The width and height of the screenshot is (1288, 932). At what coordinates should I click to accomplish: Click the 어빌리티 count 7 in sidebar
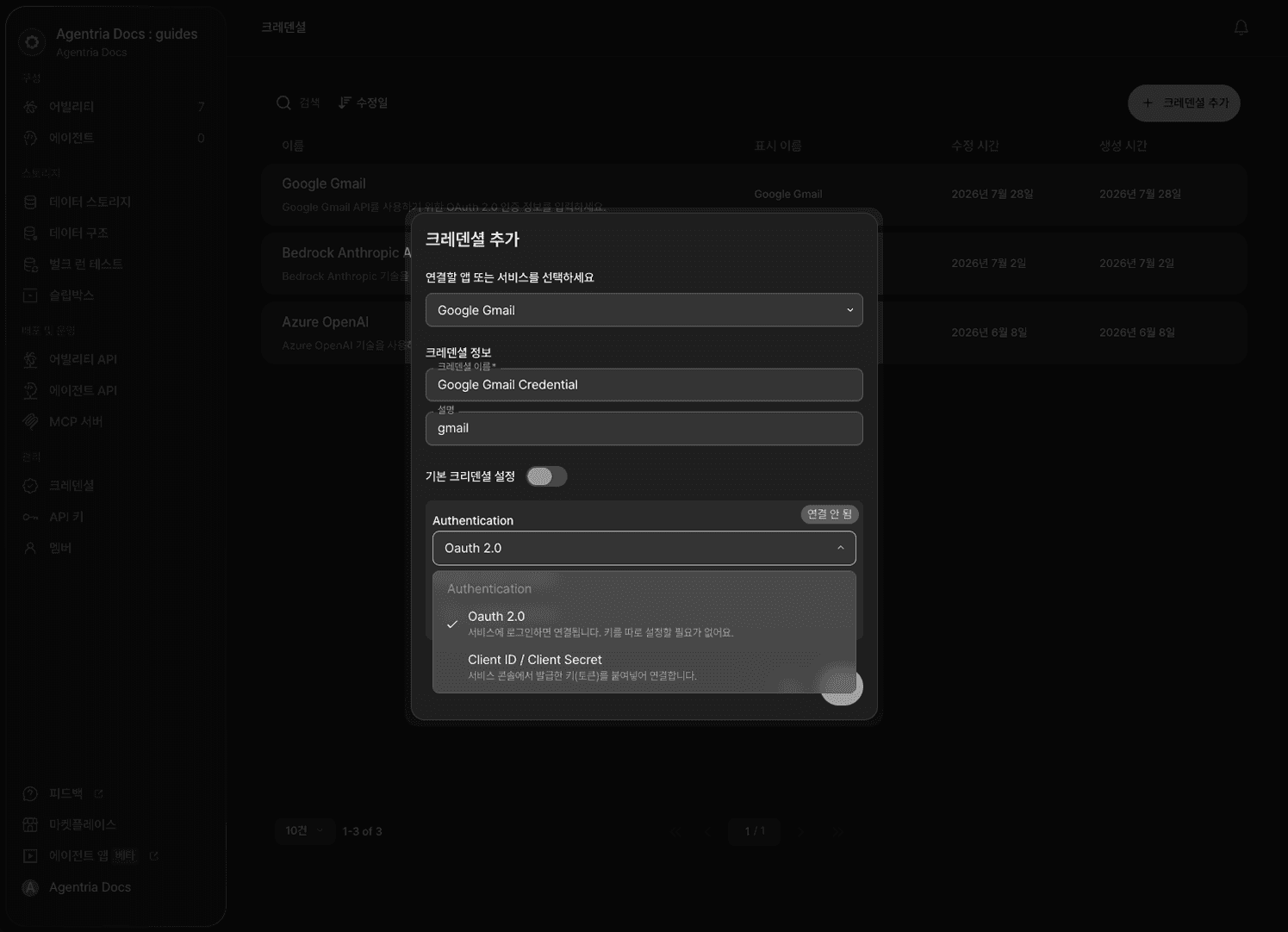(x=201, y=107)
